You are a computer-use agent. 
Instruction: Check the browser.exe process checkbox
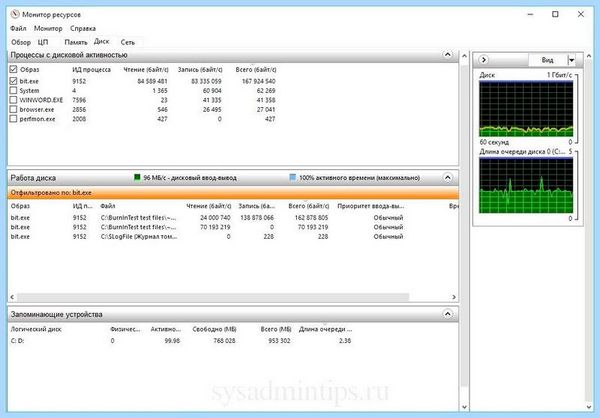[13, 109]
